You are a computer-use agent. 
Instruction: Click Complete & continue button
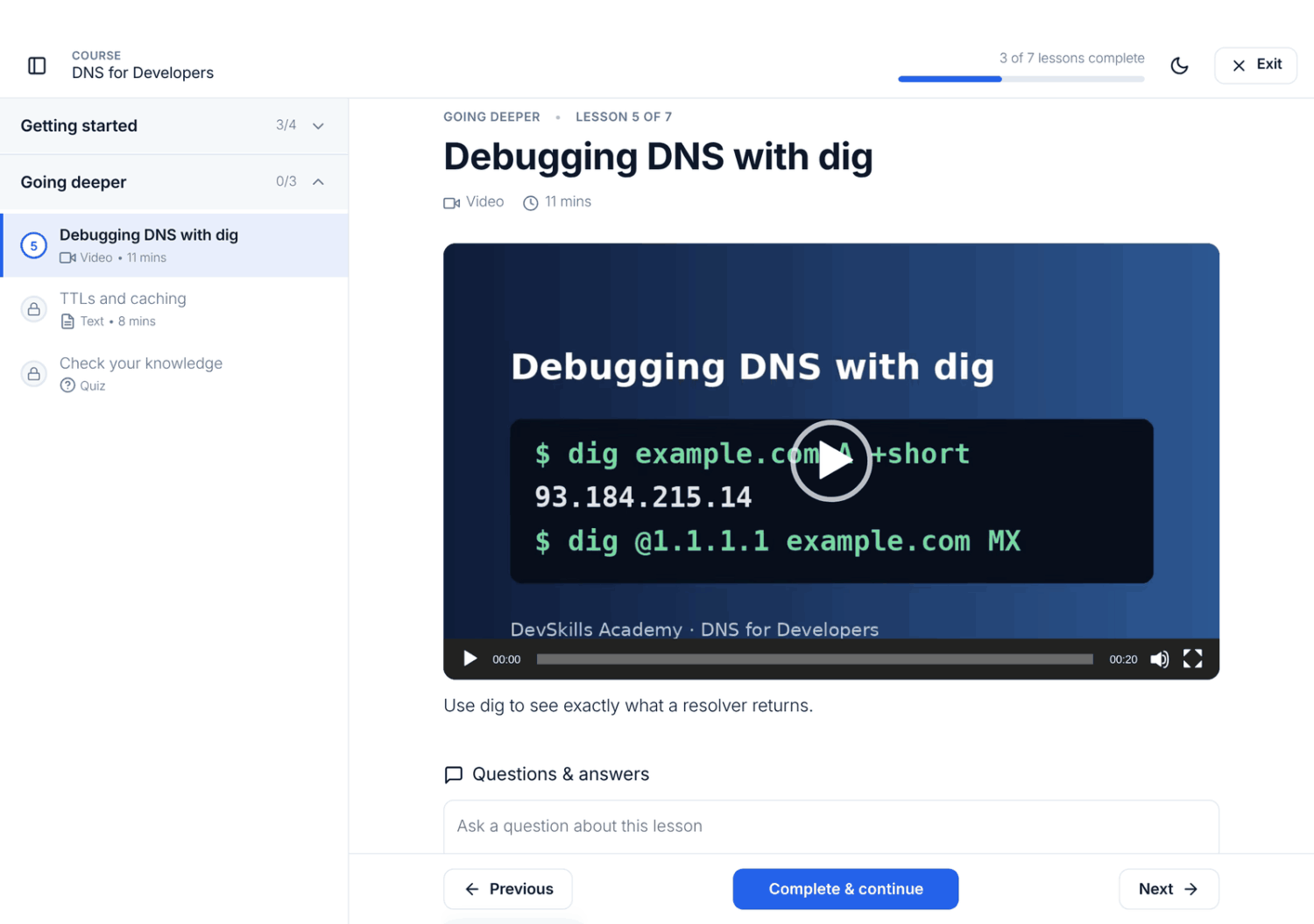coord(845,889)
